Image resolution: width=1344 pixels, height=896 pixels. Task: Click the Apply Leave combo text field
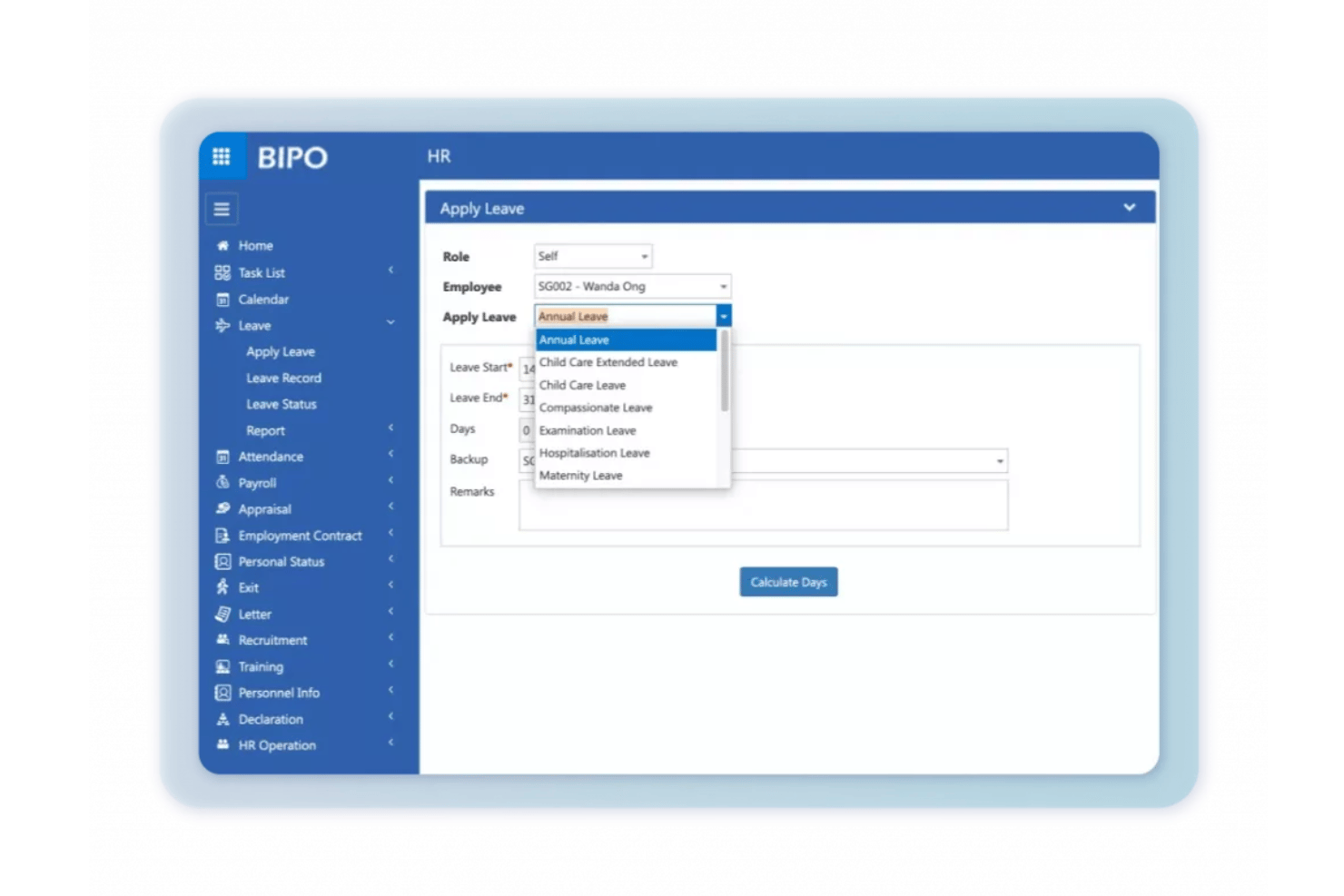(x=625, y=316)
